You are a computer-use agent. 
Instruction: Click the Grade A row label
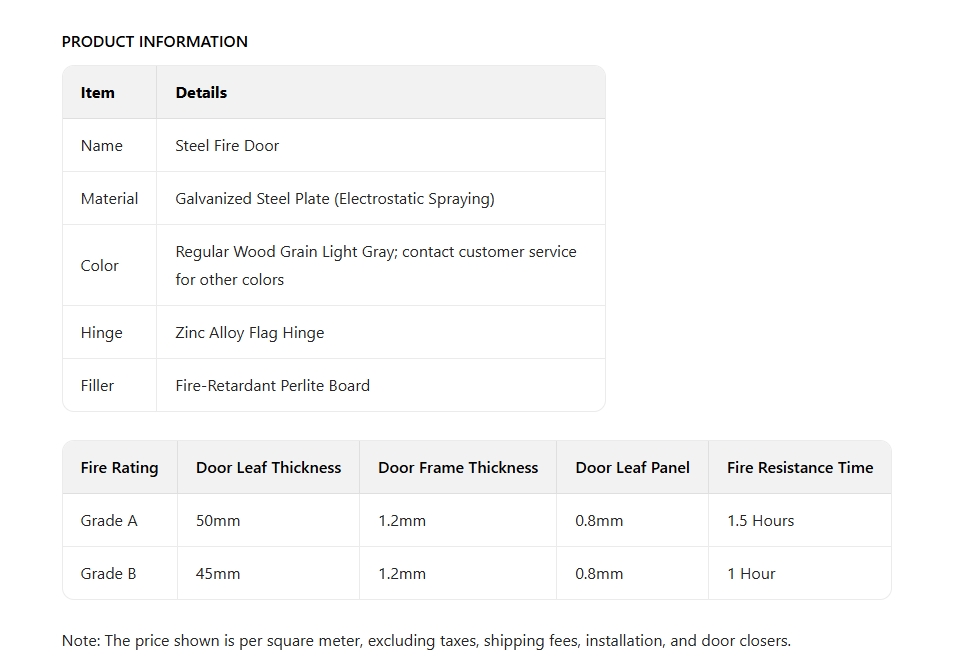coord(109,521)
